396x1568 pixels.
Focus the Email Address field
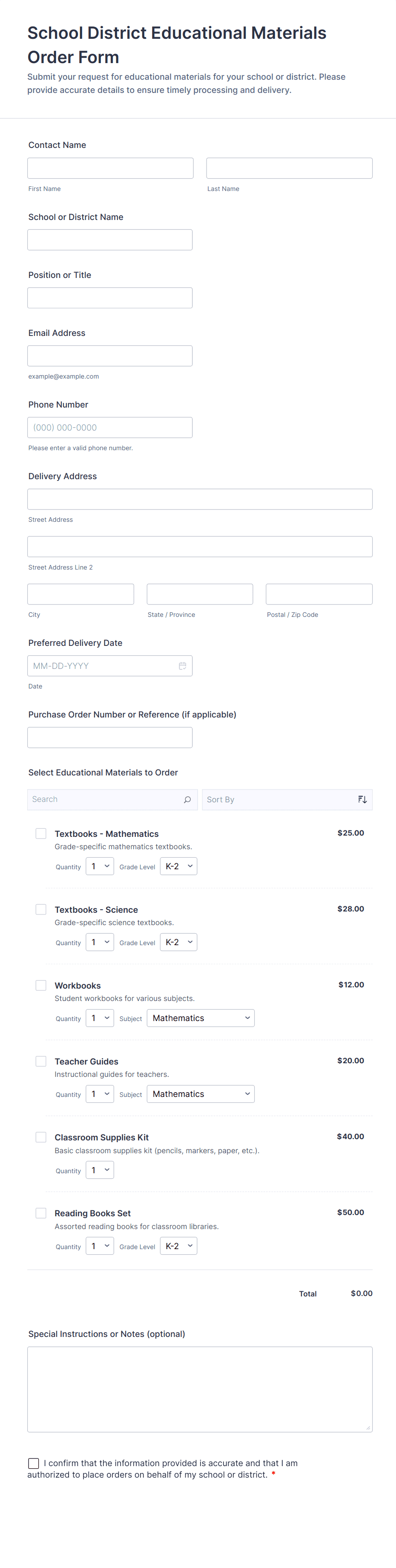click(x=110, y=356)
